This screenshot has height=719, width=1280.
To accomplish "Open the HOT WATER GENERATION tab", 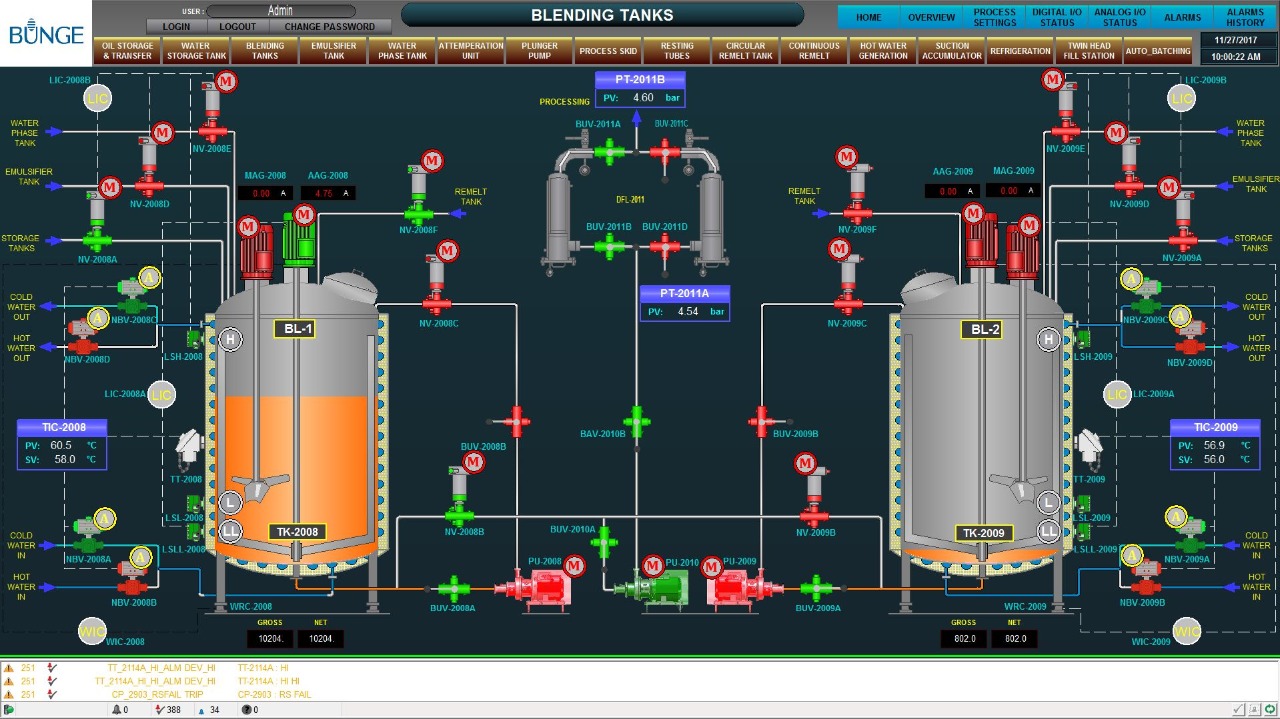I will pyautogui.click(x=883, y=51).
